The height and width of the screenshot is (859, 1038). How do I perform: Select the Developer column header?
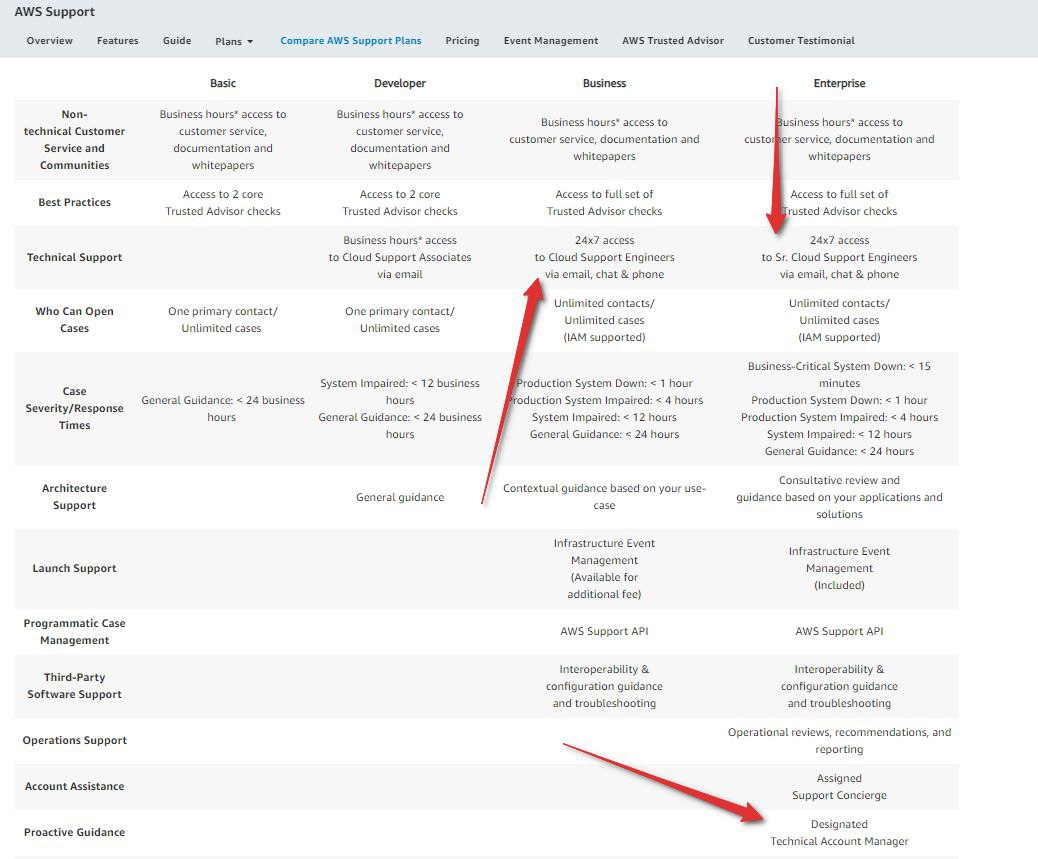pyautogui.click(x=400, y=83)
